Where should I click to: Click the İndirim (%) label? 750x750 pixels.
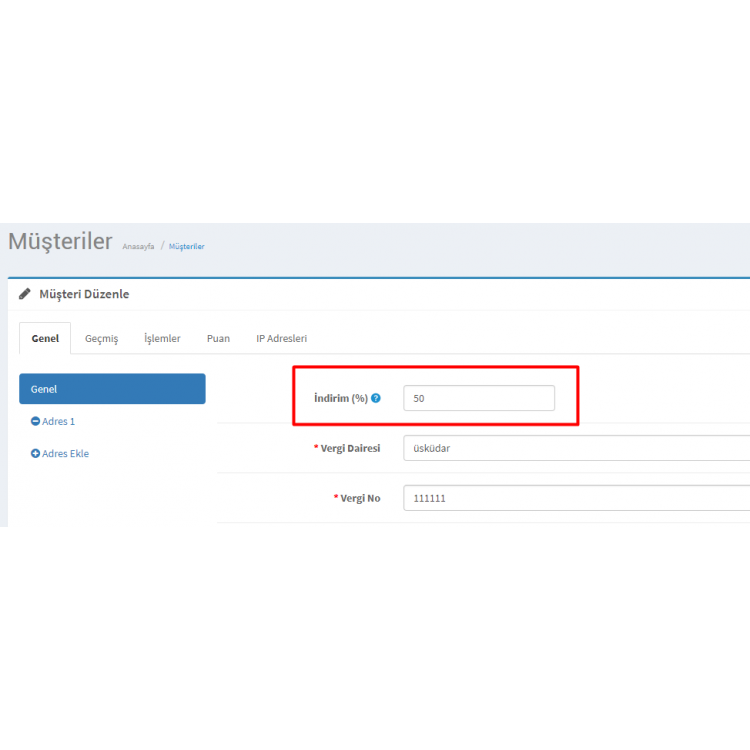[341, 398]
